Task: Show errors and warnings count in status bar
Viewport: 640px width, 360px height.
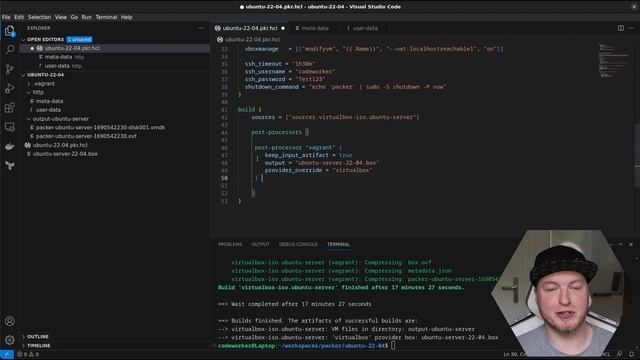Action: 28,354
